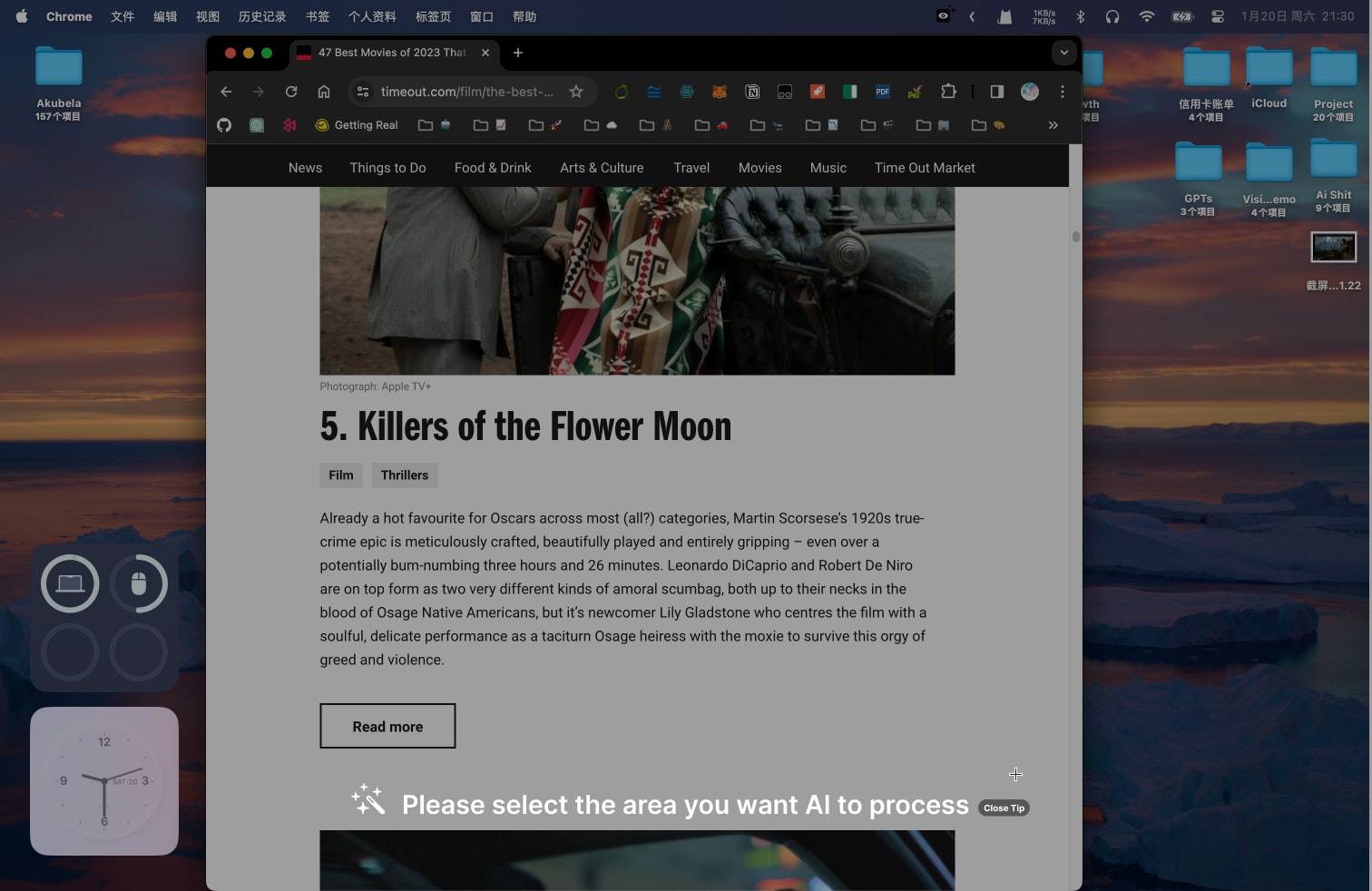Click the Killers of the Flower Moon photo
The width and height of the screenshot is (1372, 891).
point(637,280)
